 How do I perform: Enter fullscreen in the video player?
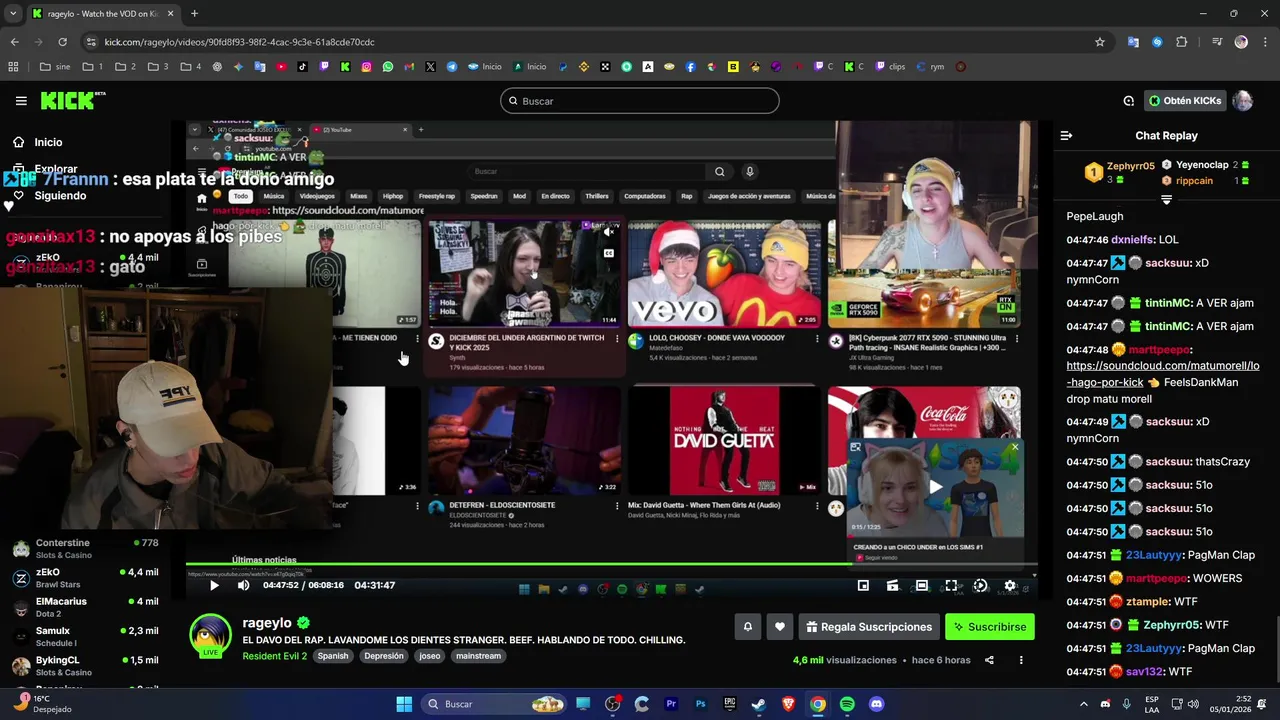[951, 586]
